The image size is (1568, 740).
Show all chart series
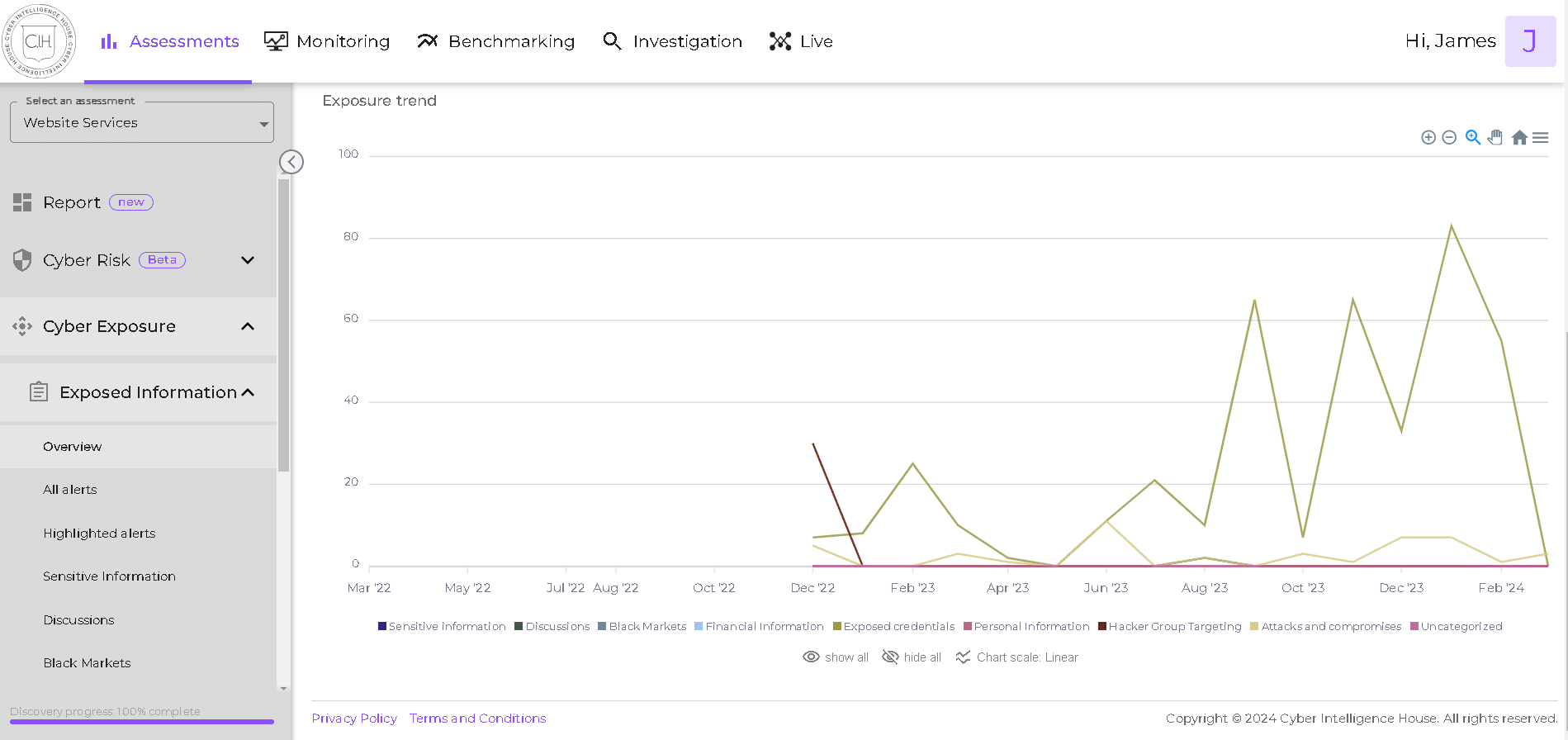coord(836,657)
